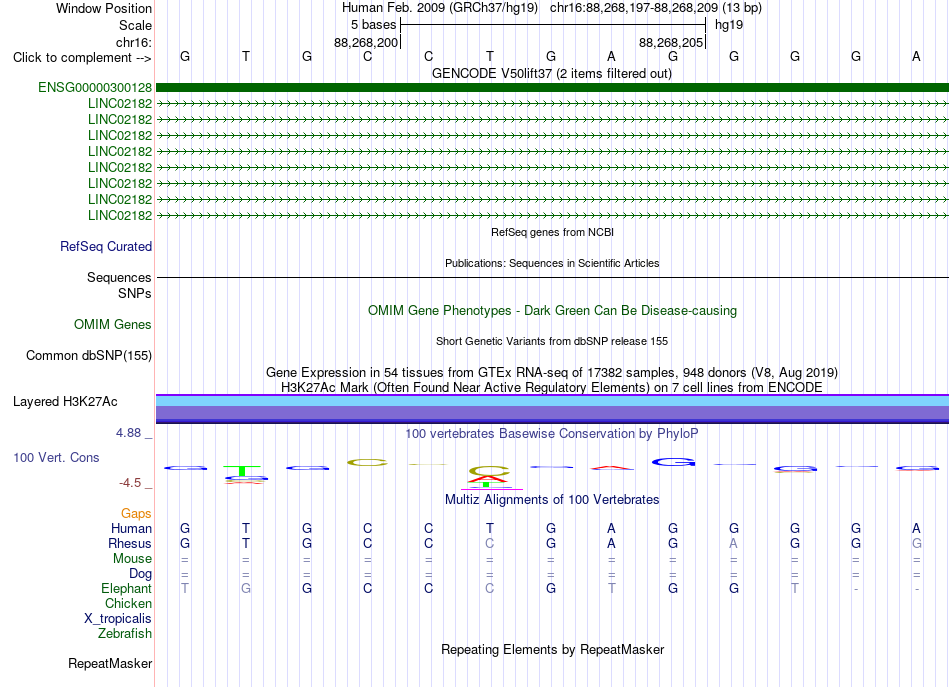
Task: Click the 88,268,205 ruler coordinate
Action: pos(671,42)
